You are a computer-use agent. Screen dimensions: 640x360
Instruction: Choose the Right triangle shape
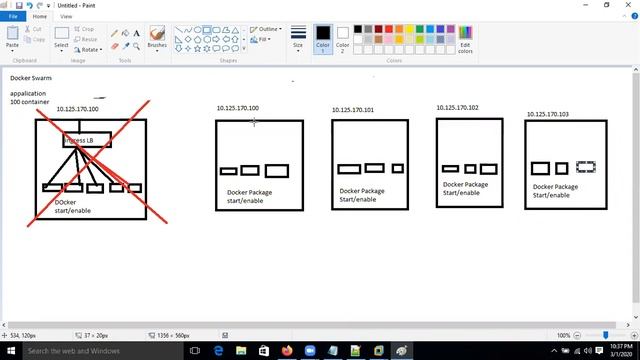pyautogui.click(x=178, y=40)
